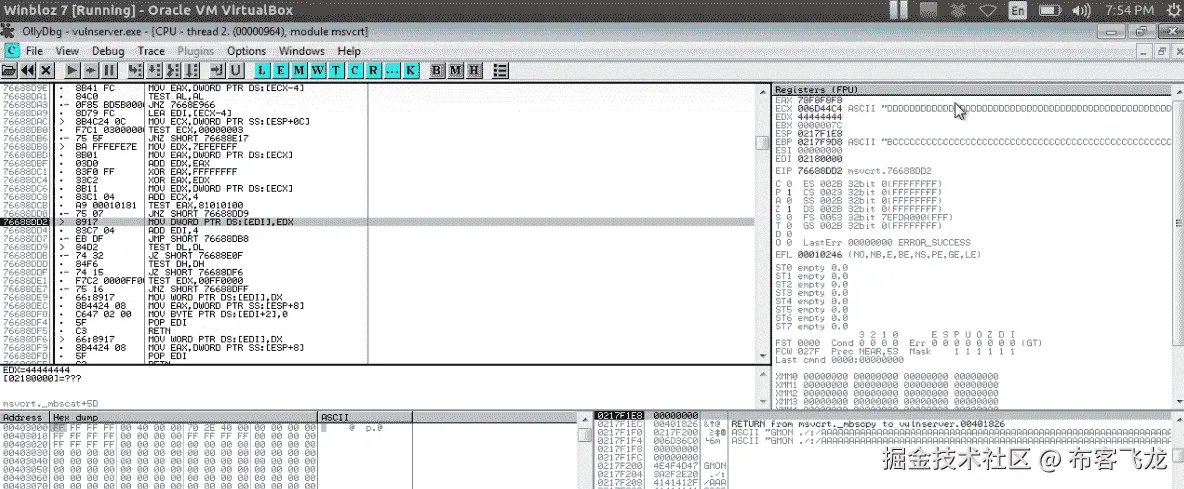Open Executable modules with E icon
This screenshot has width=1184, height=489.
coord(280,70)
